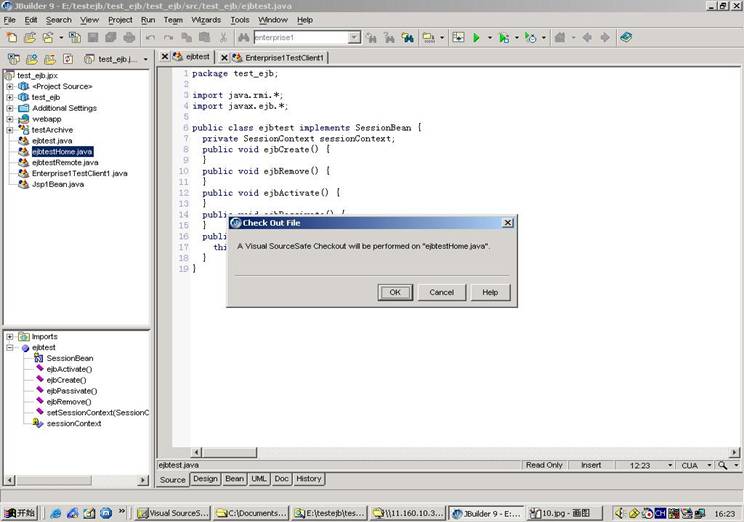Select ejbPassivate() in structure pane
Screen dimensions: 744x522
pyautogui.click(x=72, y=391)
